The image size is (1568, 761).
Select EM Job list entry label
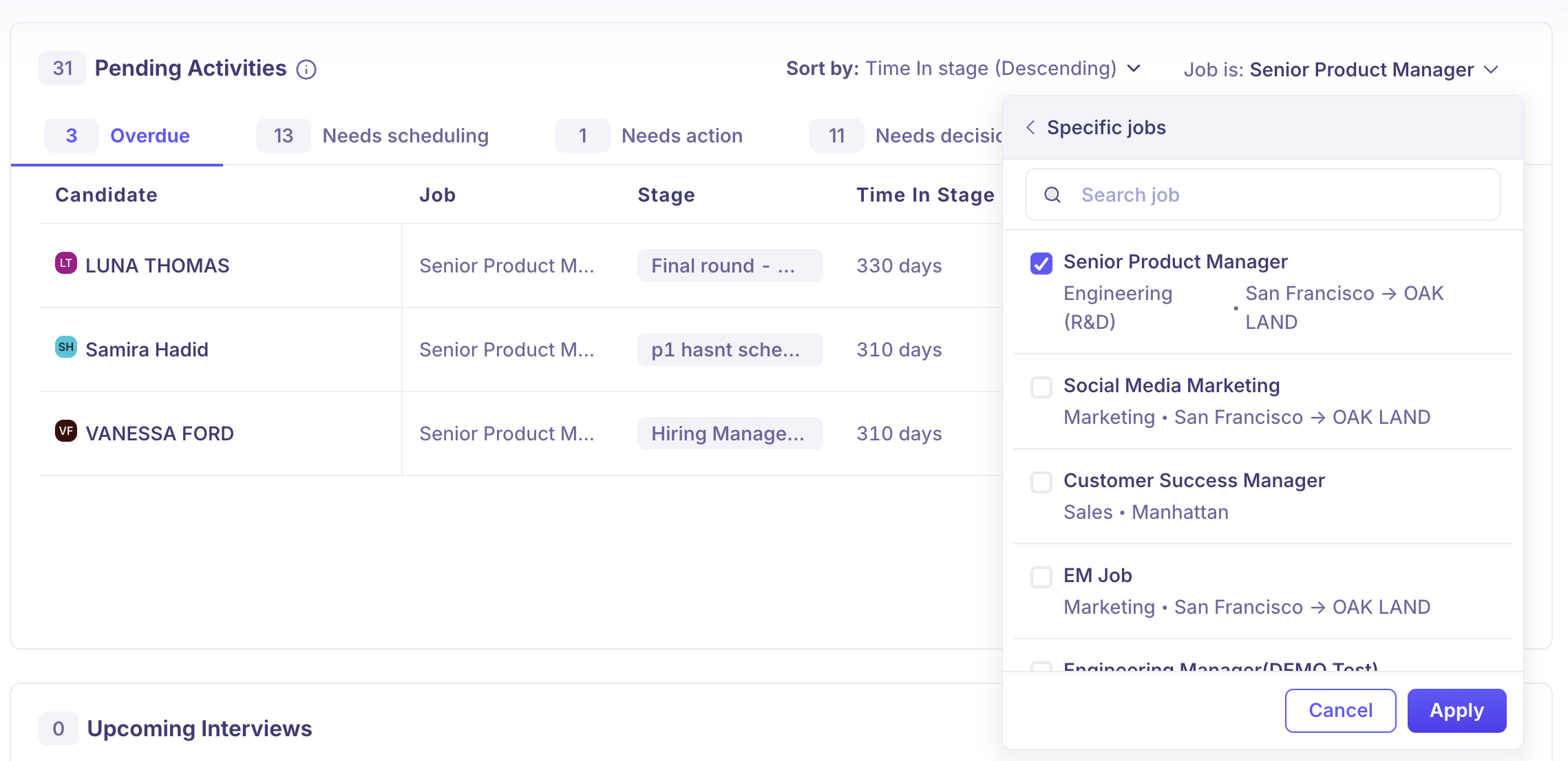1097,575
